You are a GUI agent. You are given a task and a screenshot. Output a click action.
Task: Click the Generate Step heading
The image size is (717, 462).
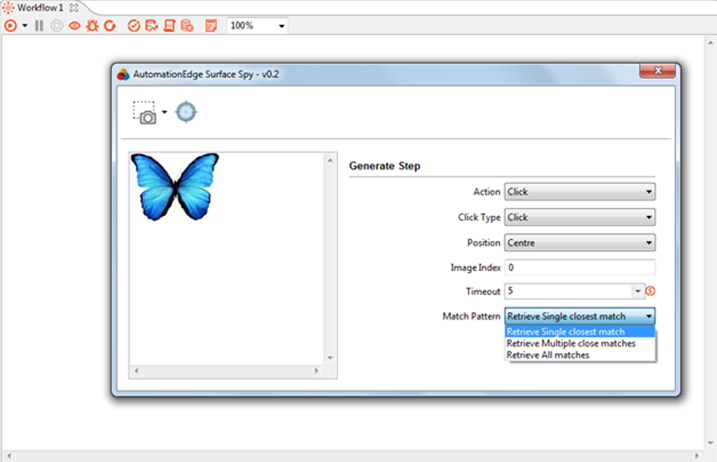click(x=385, y=166)
